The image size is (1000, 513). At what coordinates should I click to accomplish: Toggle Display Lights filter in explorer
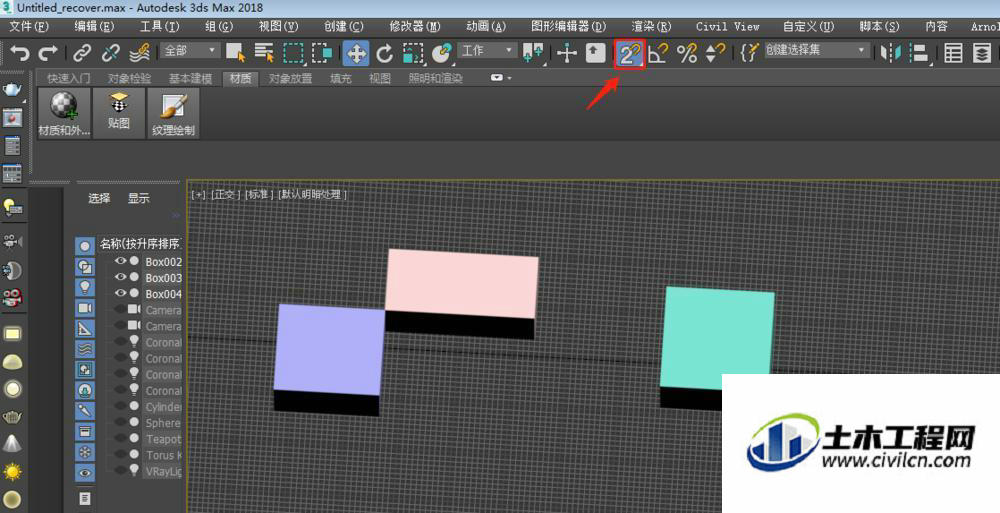tap(85, 287)
